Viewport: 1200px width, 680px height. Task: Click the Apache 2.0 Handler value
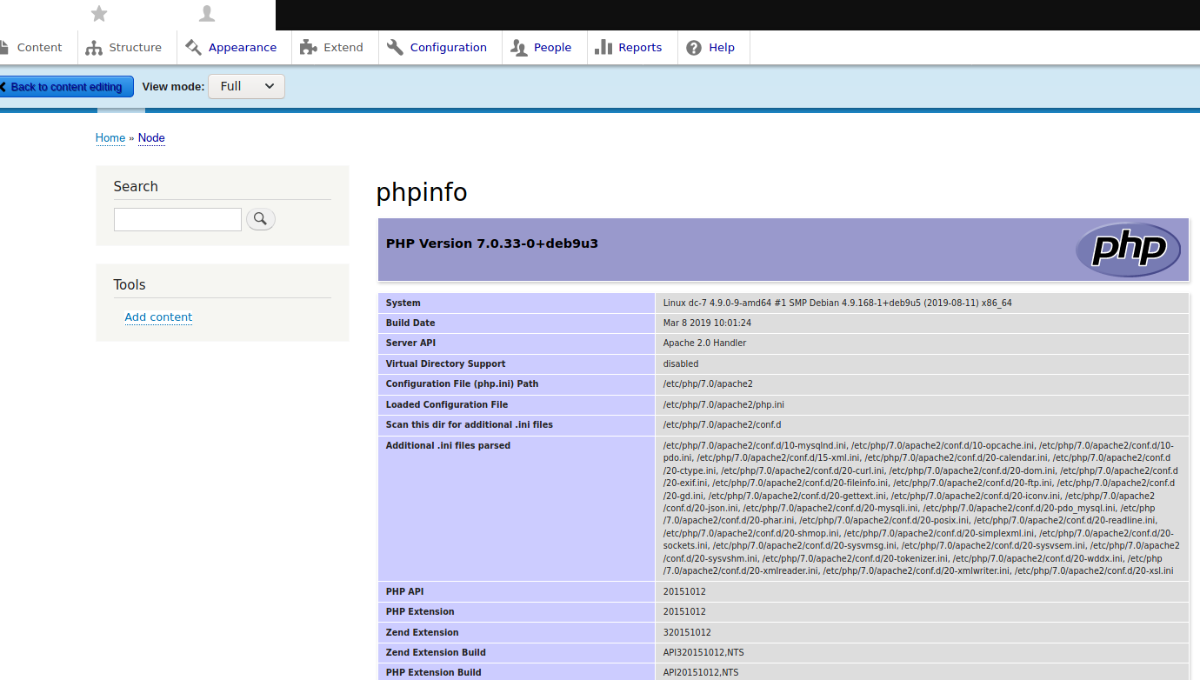point(704,343)
